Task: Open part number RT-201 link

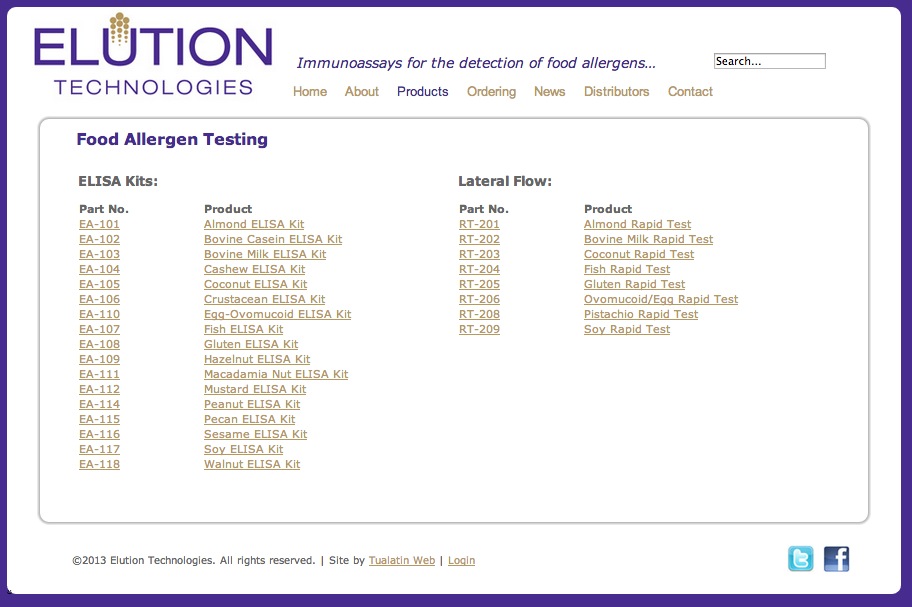Action: point(479,224)
